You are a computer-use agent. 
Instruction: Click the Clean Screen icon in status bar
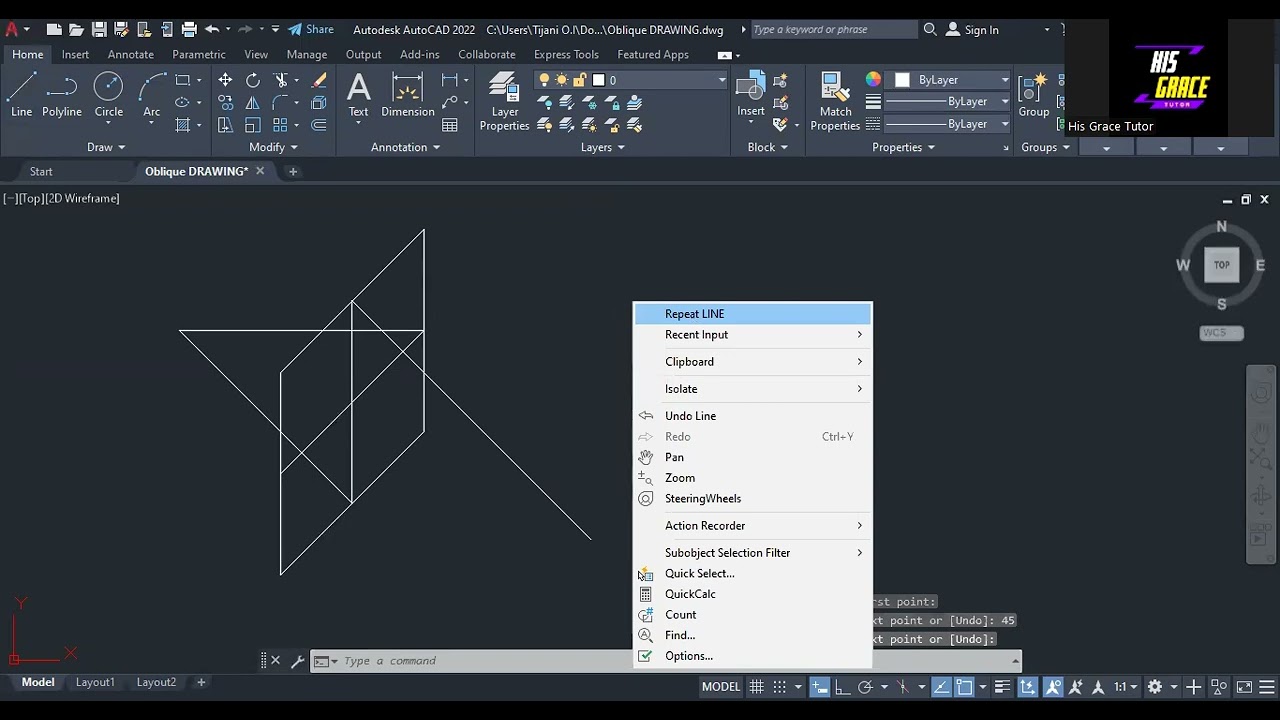pos(1244,687)
